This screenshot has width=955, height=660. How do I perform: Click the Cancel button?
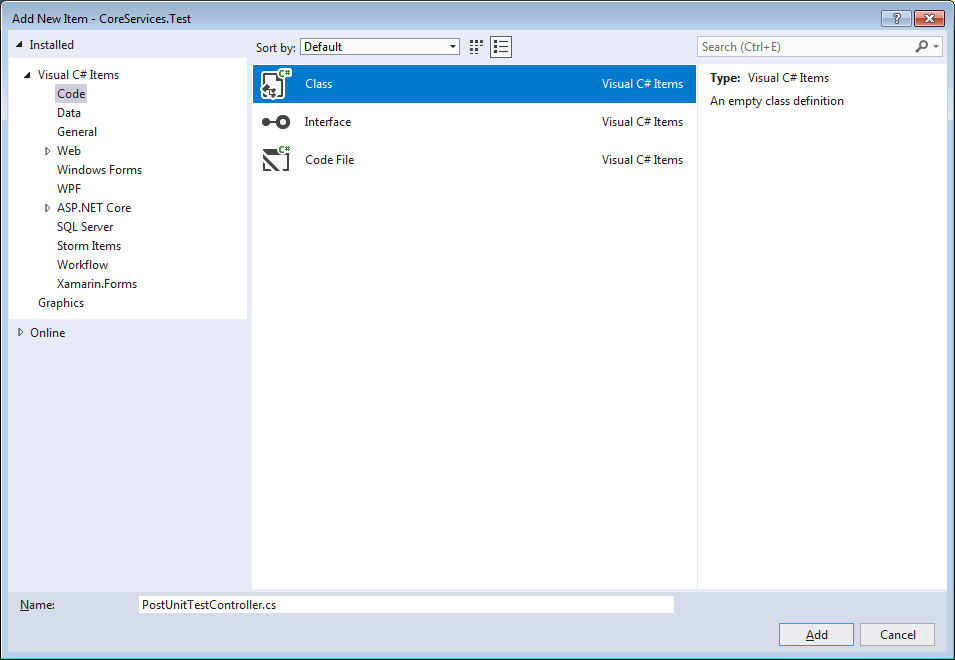[898, 634]
